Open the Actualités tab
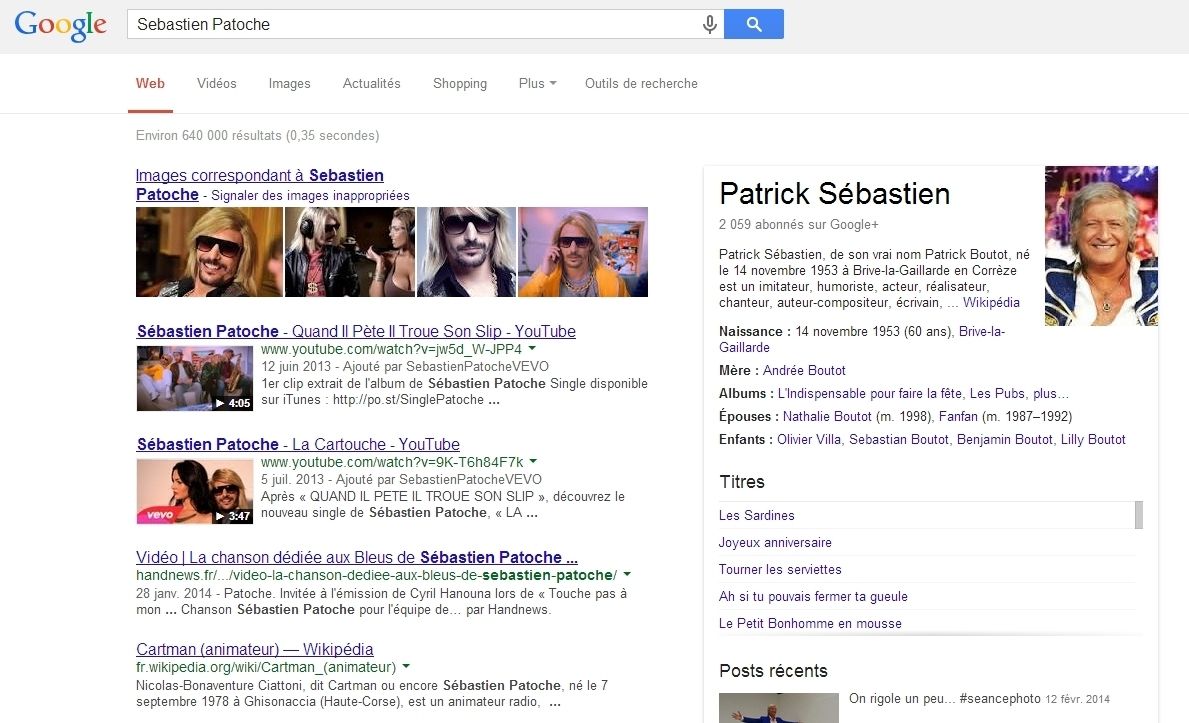Image resolution: width=1189 pixels, height=723 pixels. [x=372, y=83]
